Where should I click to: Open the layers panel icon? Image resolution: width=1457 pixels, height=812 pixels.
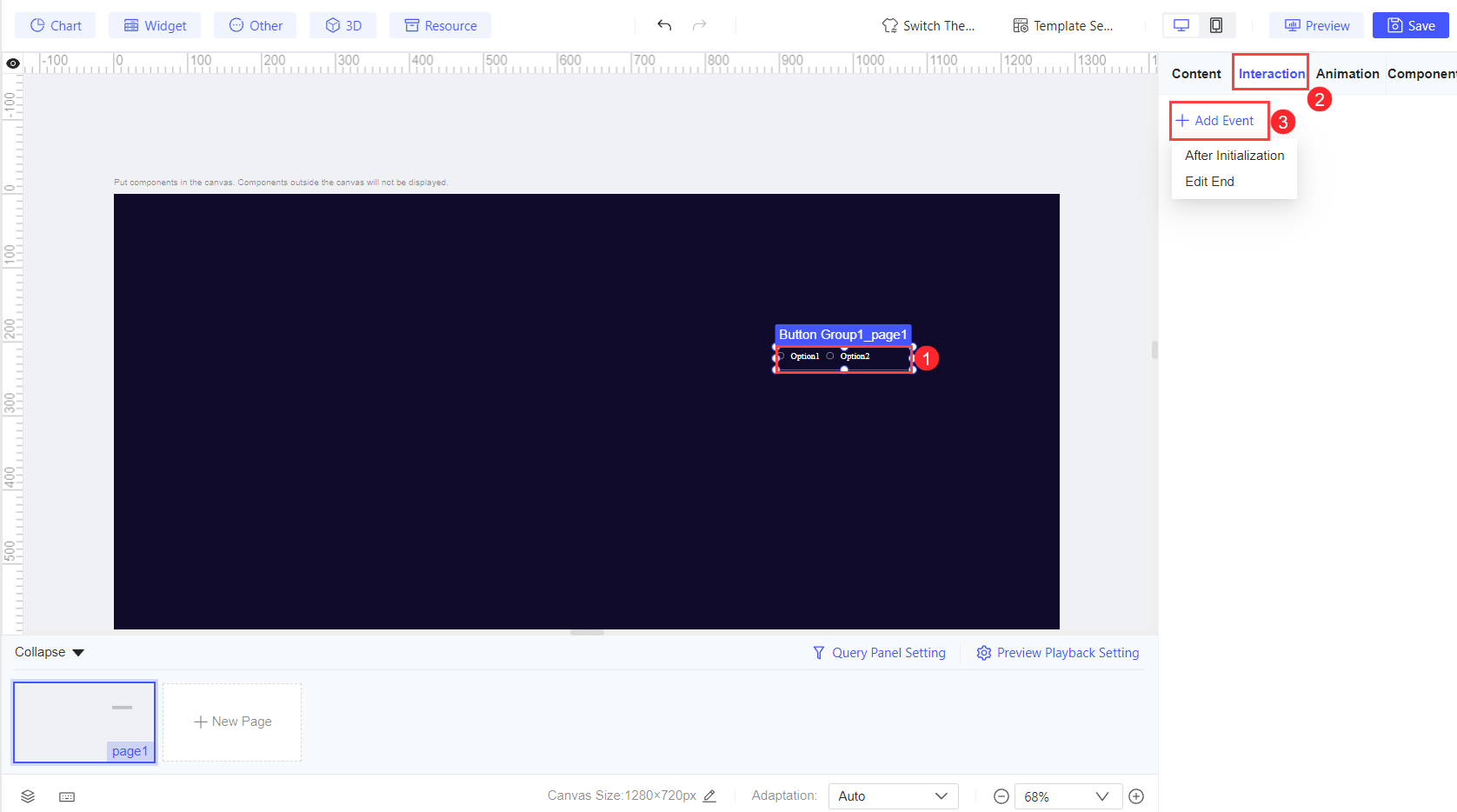28,796
